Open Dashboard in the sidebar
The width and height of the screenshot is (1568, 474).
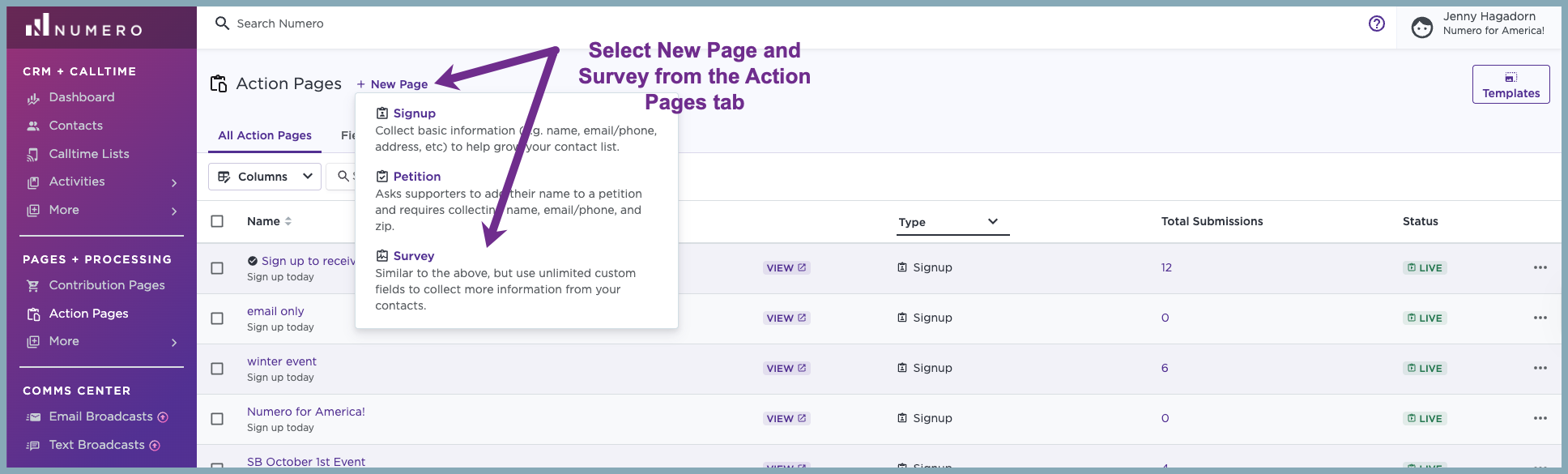click(81, 97)
